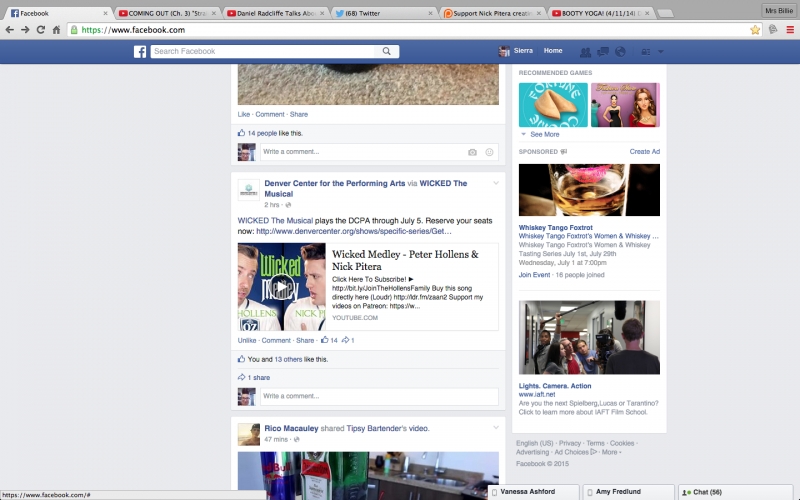Open the Denver Center post options chevron
The height and width of the screenshot is (500, 800).
point(495,183)
